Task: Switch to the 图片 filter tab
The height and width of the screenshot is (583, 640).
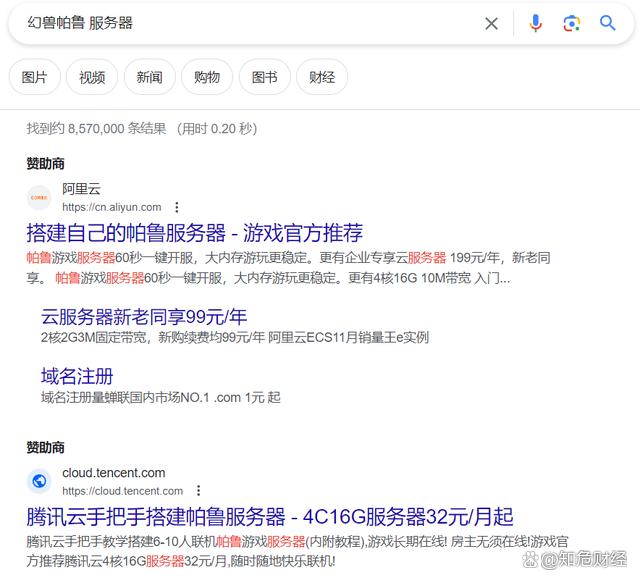Action: pos(35,77)
